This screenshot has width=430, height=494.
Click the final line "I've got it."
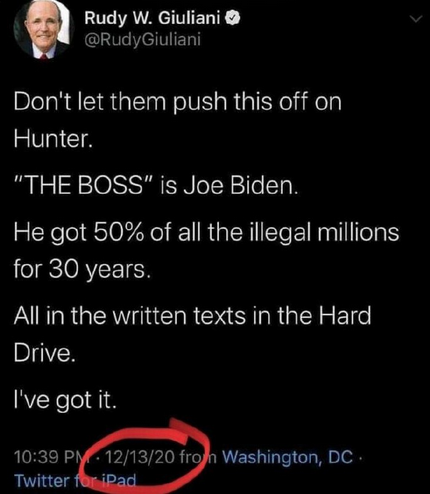(x=65, y=400)
